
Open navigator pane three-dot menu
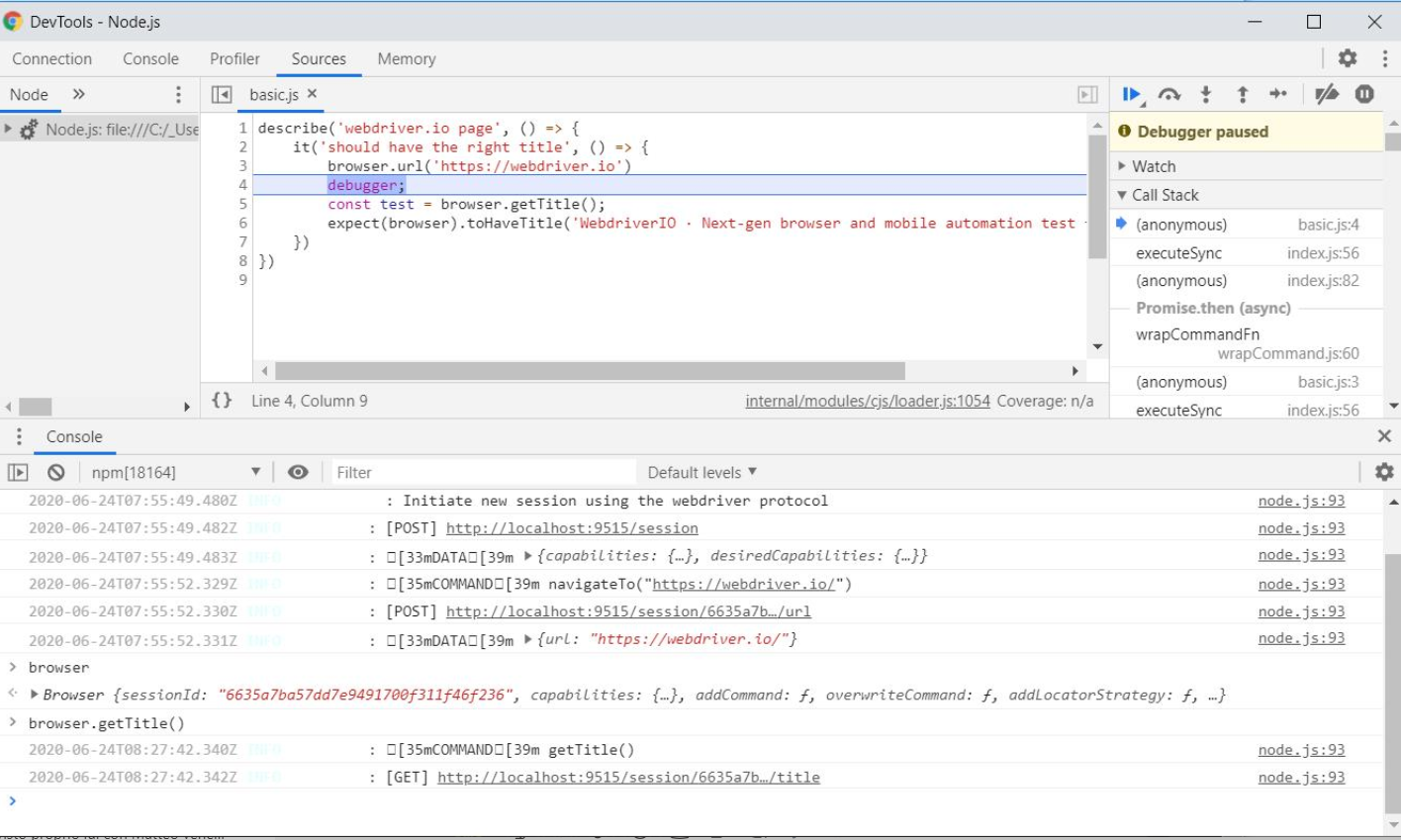pos(178,95)
